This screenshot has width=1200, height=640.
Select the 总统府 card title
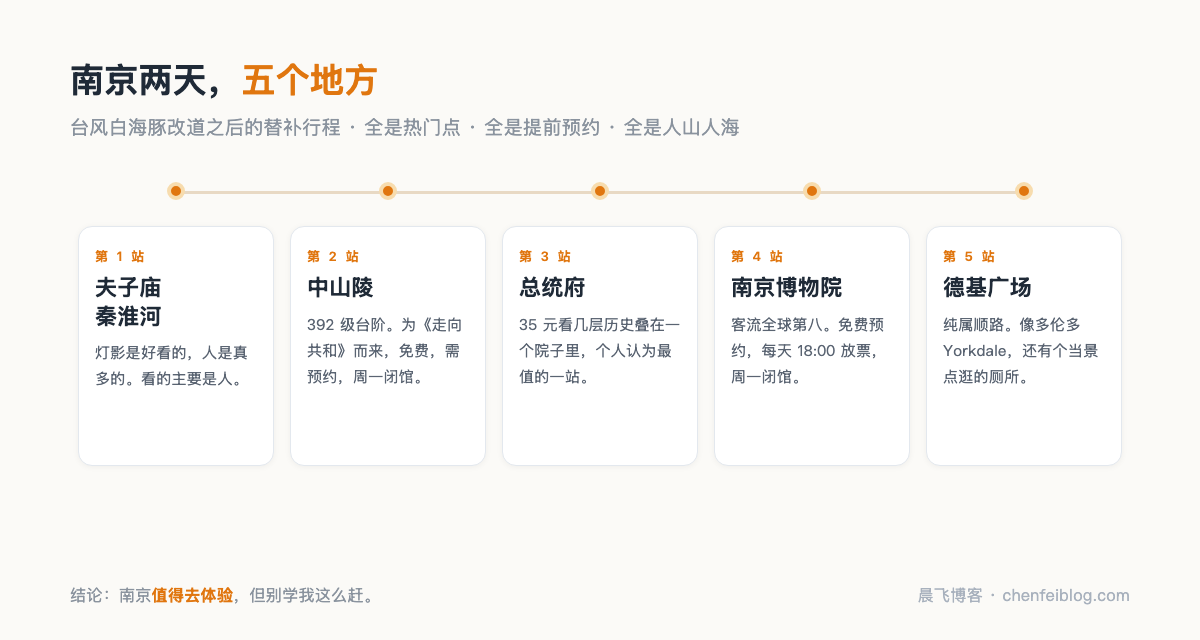pyautogui.click(x=552, y=288)
